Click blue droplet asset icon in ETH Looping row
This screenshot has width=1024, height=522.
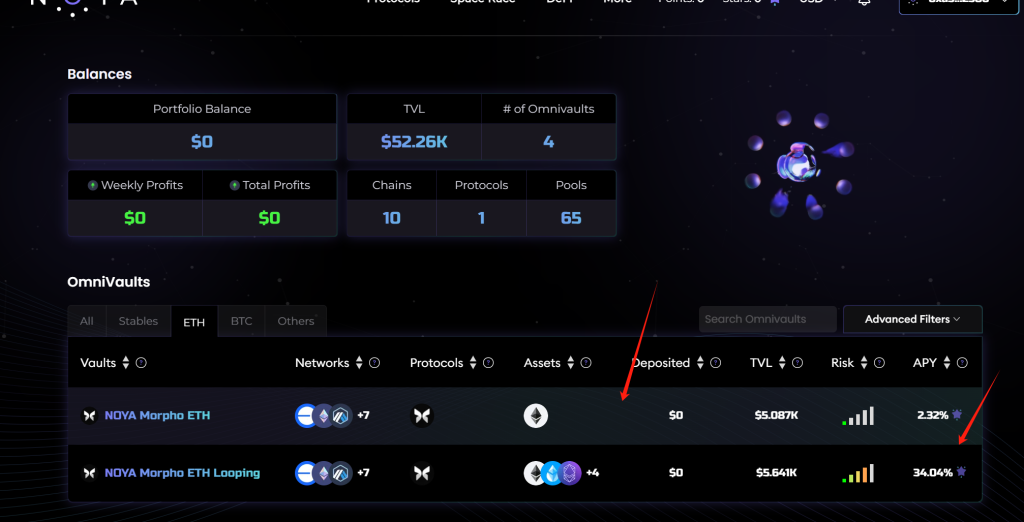[x=553, y=472]
